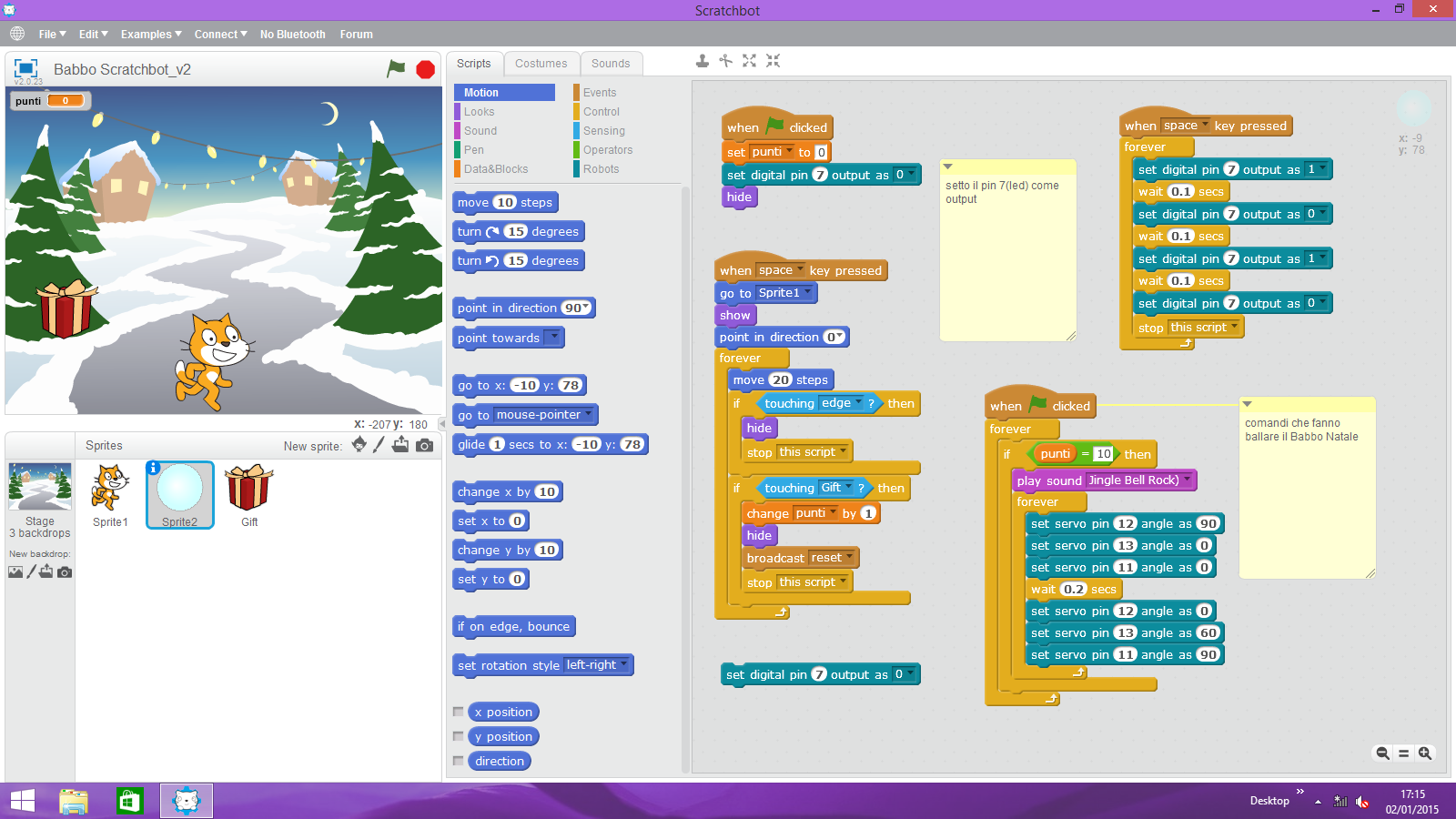
Task: Open rotation style left-right dropdown
Action: pos(622,664)
